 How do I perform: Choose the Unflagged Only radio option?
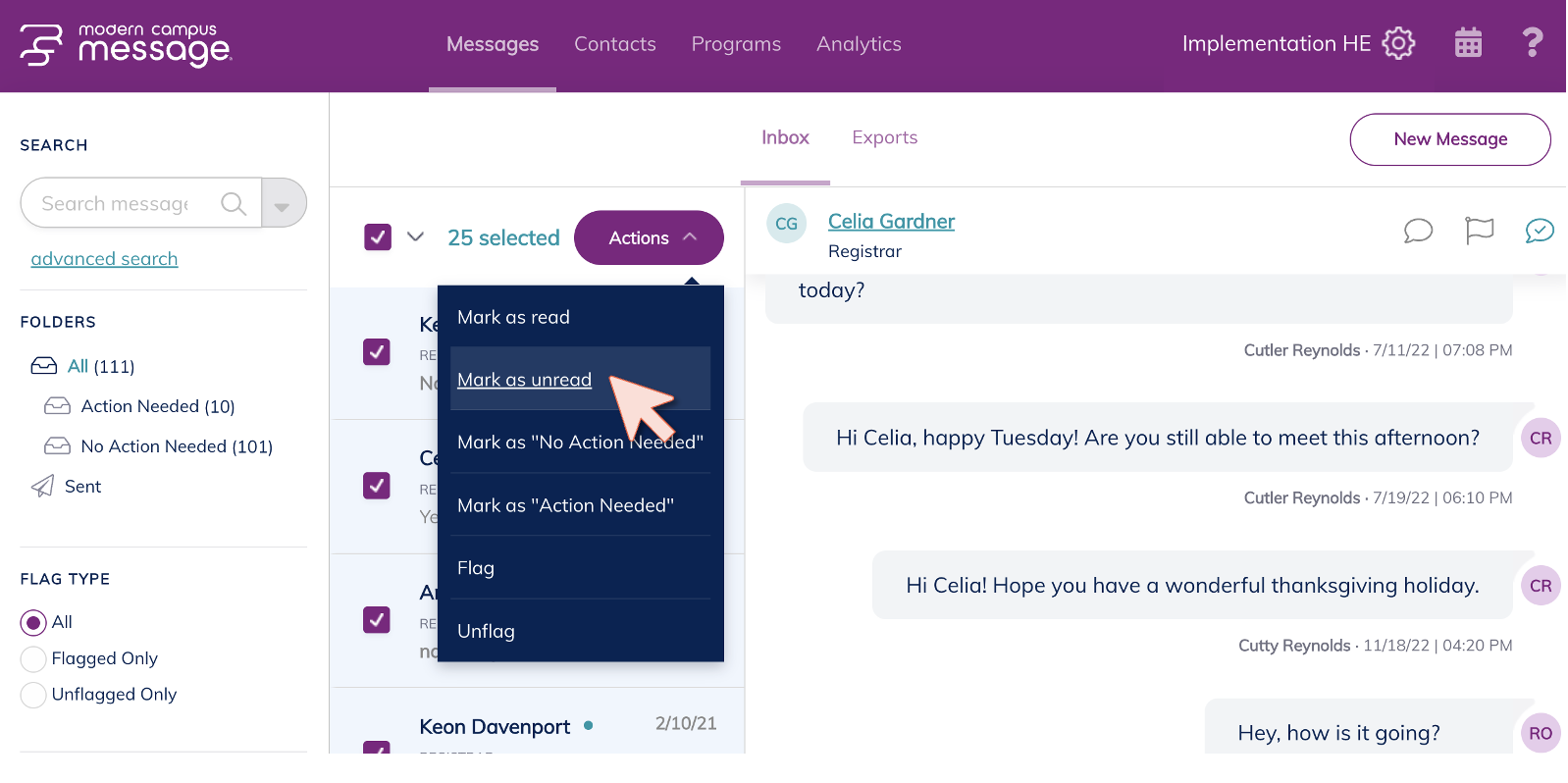coord(33,695)
